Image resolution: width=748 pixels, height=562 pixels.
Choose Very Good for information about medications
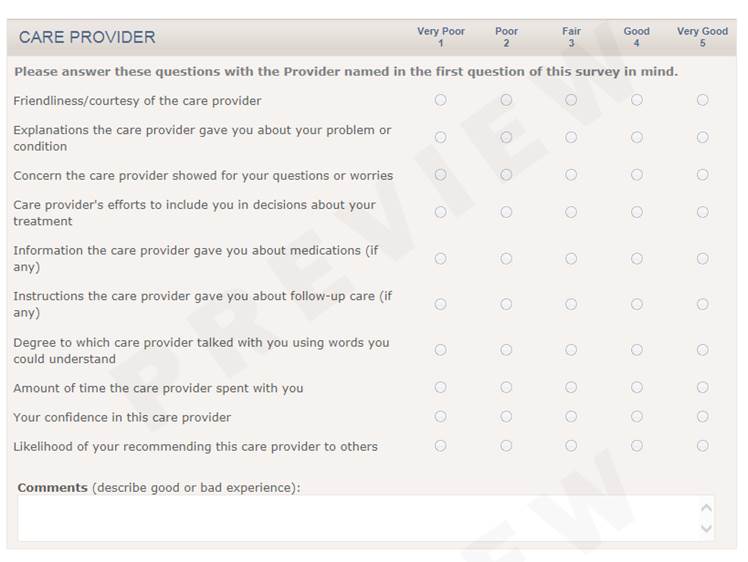click(702, 258)
